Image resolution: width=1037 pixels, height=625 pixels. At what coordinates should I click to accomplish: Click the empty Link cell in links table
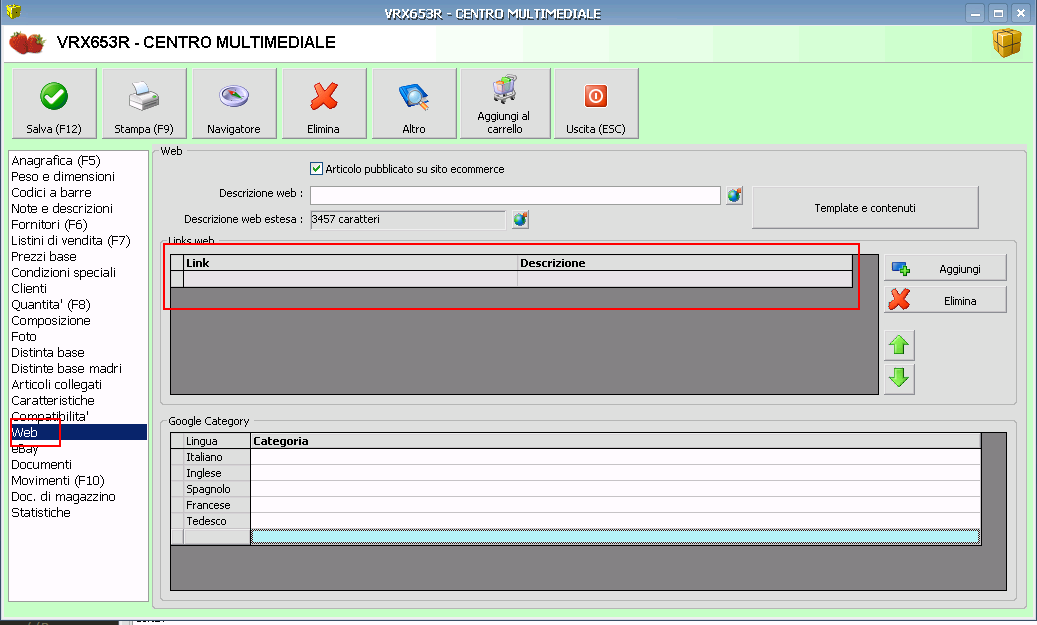pyautogui.click(x=351, y=279)
